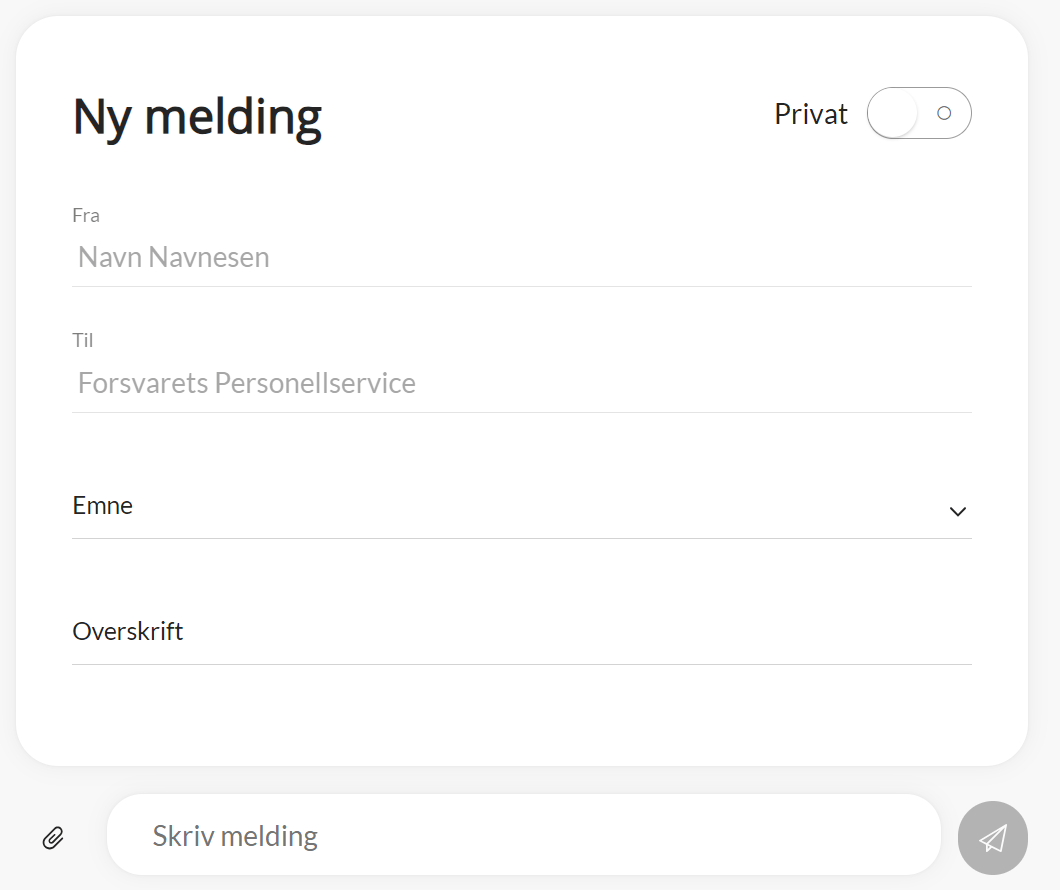1060x890 pixels.
Task: Select the Fra field showing Navn Navnesen
Action: 520,258
